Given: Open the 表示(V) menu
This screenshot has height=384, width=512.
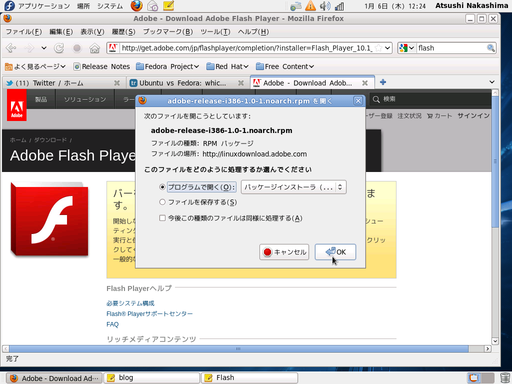Looking at the screenshot, I should click(92, 32).
